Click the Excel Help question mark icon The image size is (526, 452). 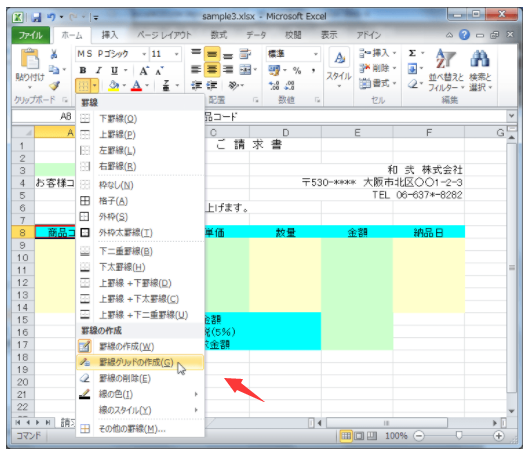[464, 35]
